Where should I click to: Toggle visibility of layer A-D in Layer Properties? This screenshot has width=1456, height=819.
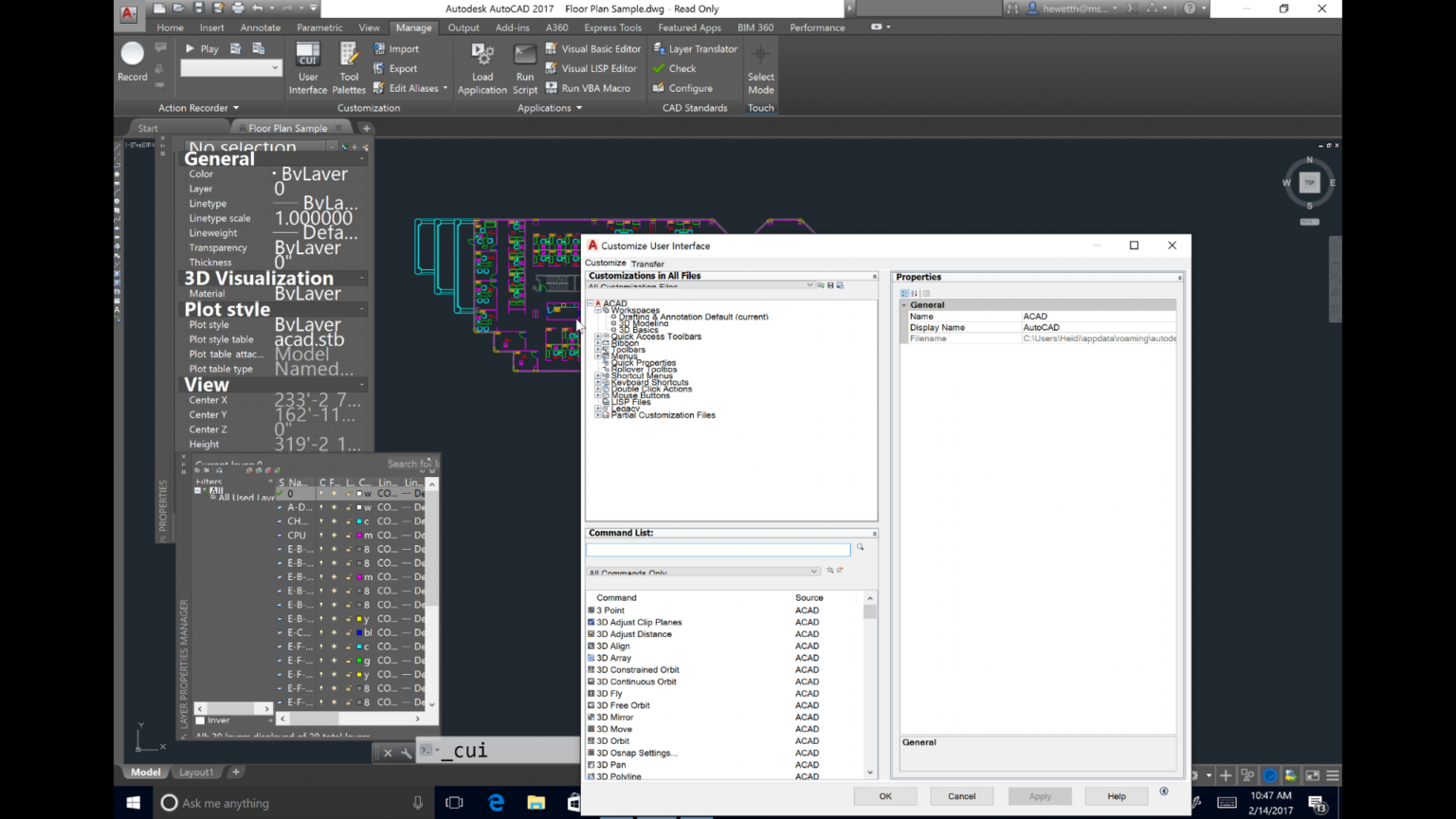(319, 507)
